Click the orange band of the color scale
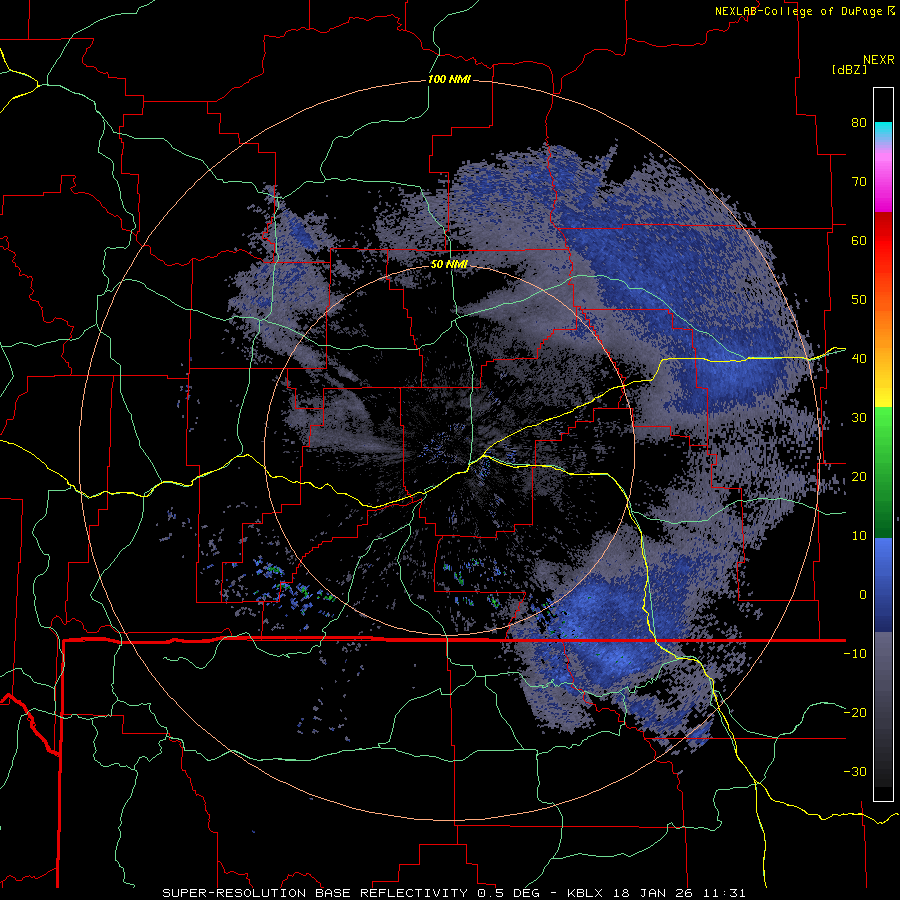 tap(883, 327)
